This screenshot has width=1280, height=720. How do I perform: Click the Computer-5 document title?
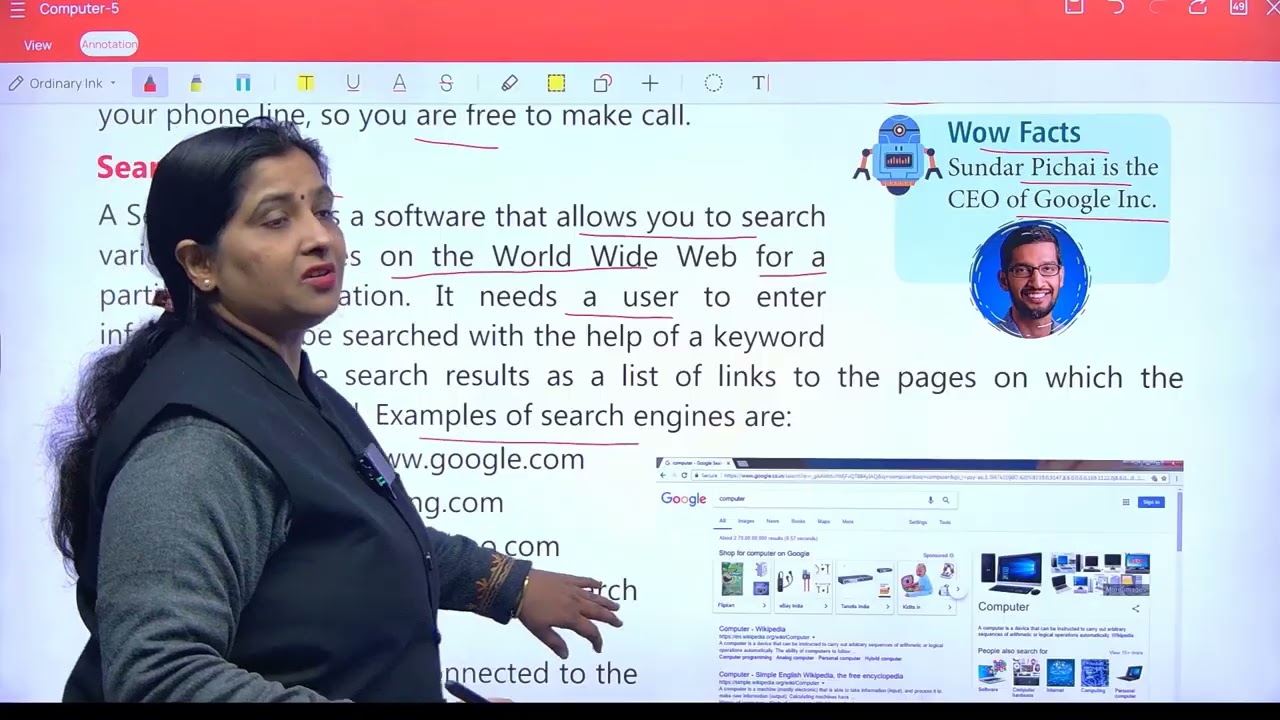pyautogui.click(x=79, y=9)
